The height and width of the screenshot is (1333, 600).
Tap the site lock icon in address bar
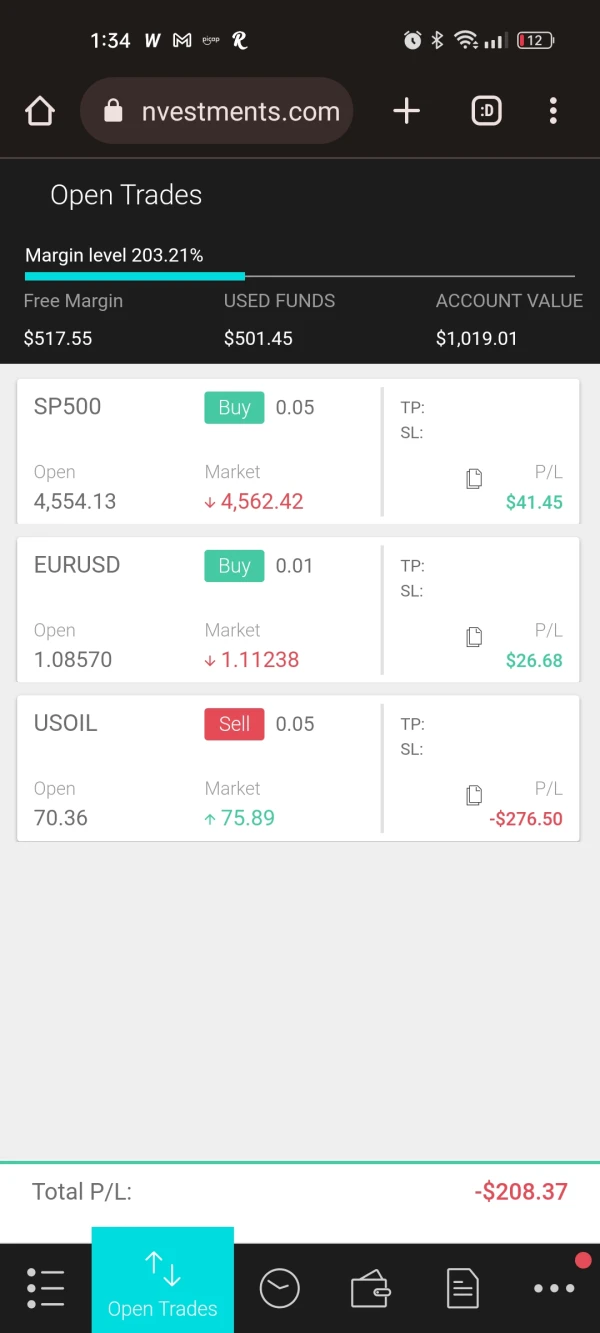(x=113, y=111)
